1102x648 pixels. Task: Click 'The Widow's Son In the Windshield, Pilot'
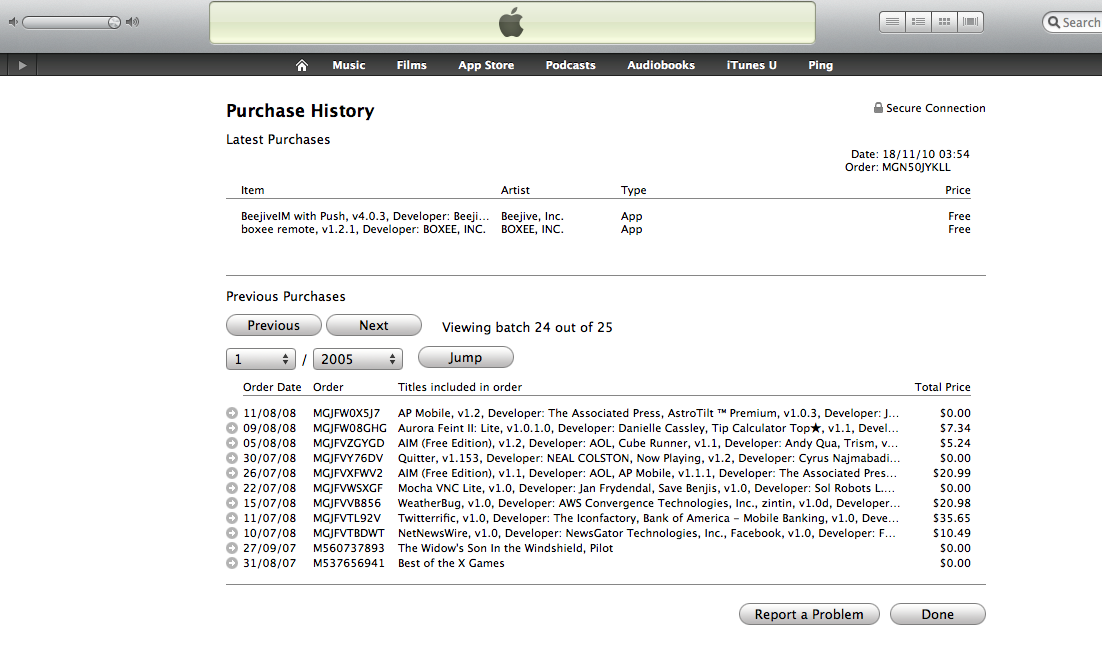[505, 548]
